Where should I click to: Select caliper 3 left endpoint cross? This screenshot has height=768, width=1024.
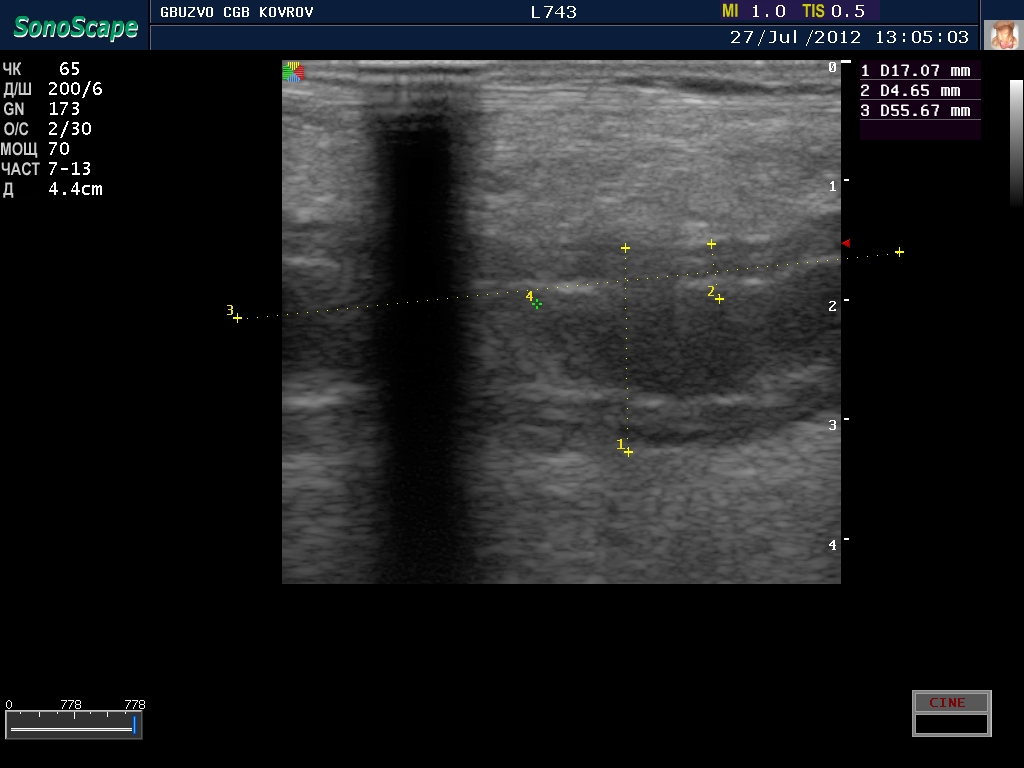pos(237,318)
